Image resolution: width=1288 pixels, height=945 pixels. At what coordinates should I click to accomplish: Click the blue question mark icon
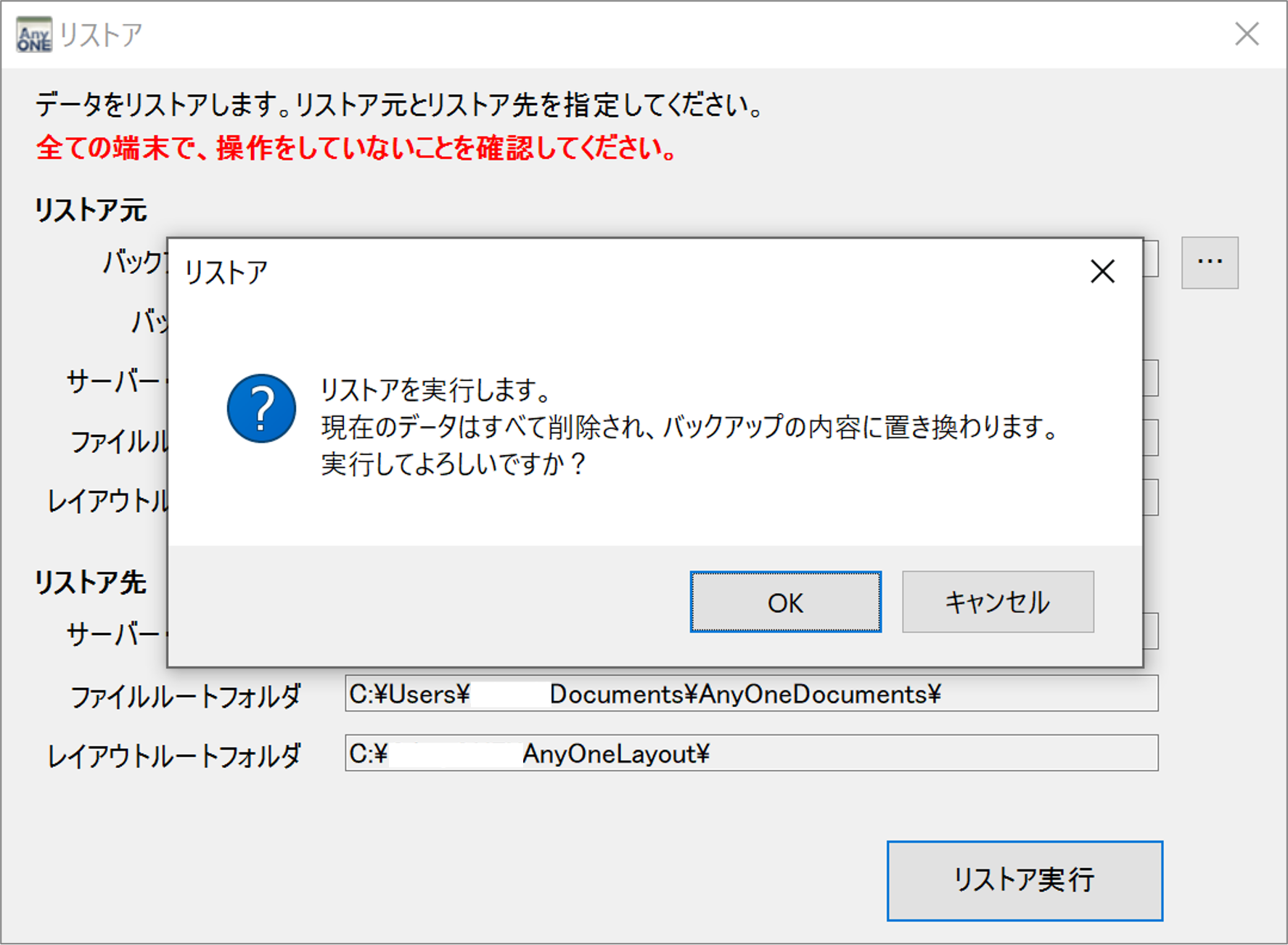(261, 409)
